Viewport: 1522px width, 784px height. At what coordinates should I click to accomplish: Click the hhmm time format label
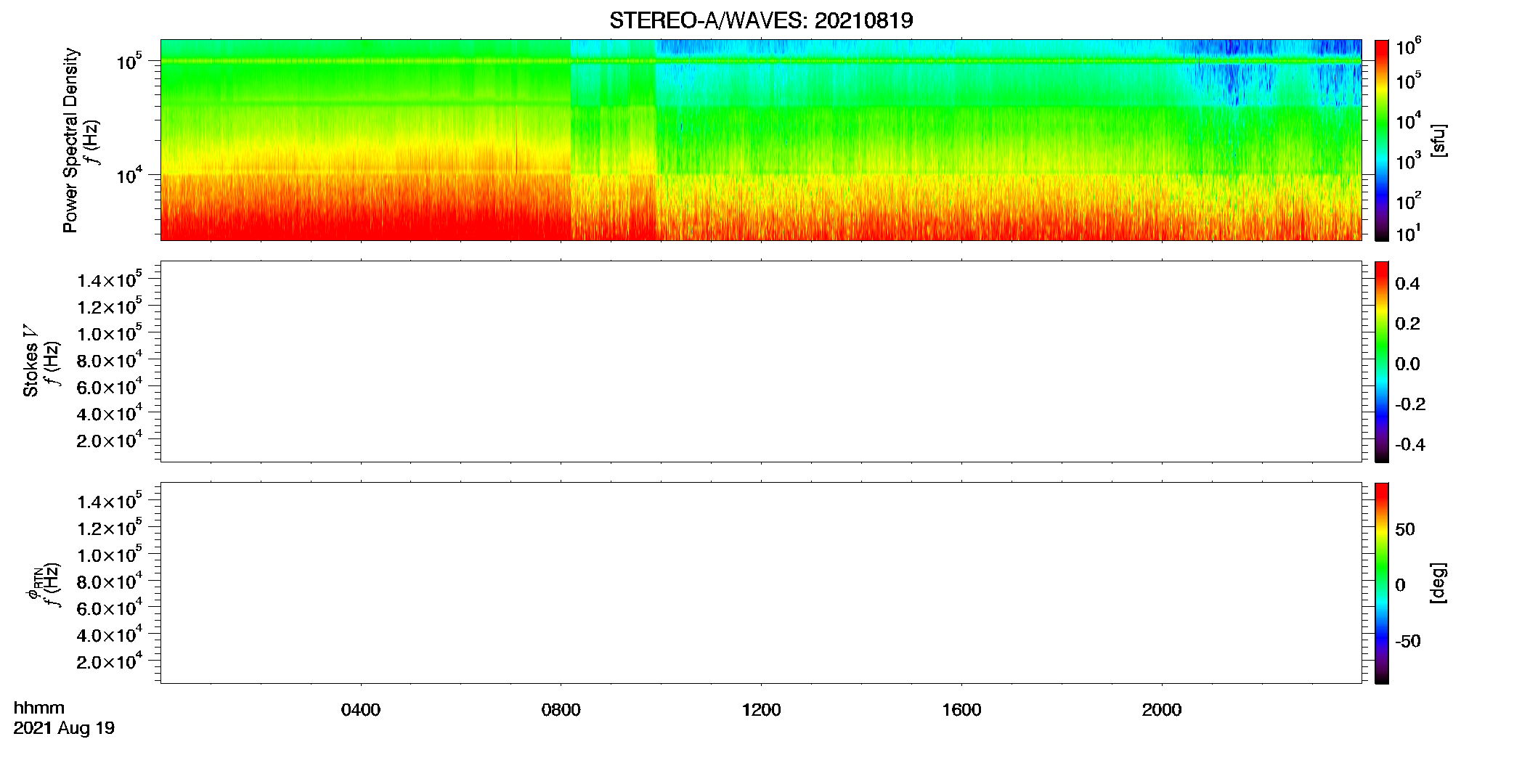[39, 708]
